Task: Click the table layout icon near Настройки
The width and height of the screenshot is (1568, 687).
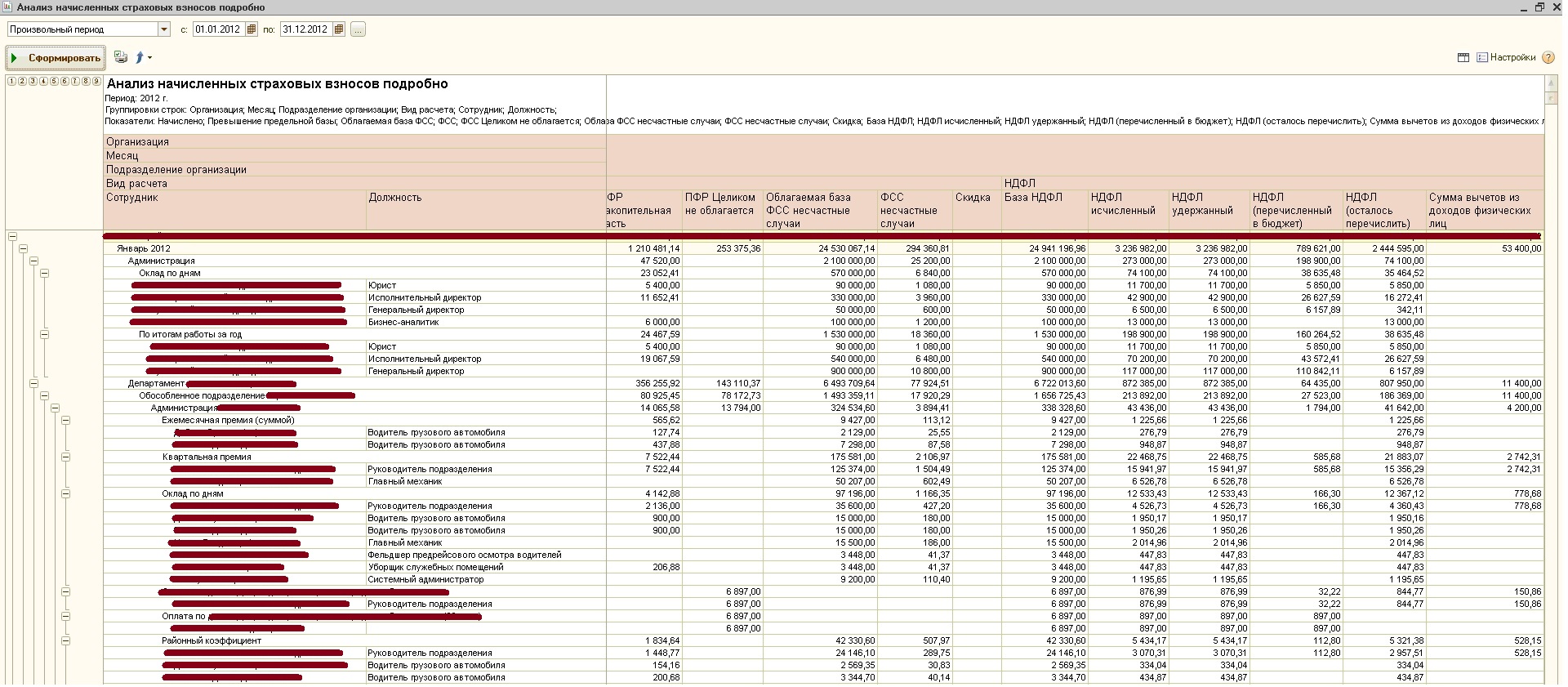Action: 1463,58
